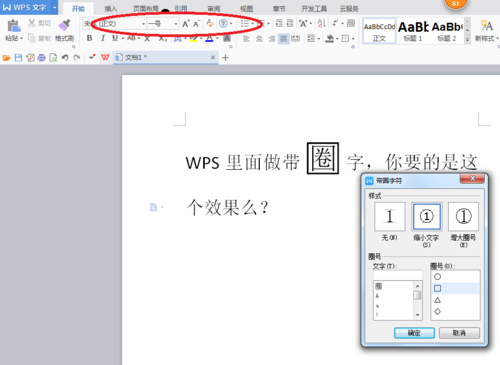Click the enclosed character (带圈字符) ribbon icon
Viewport: 500px width, 365px height.
click(223, 23)
